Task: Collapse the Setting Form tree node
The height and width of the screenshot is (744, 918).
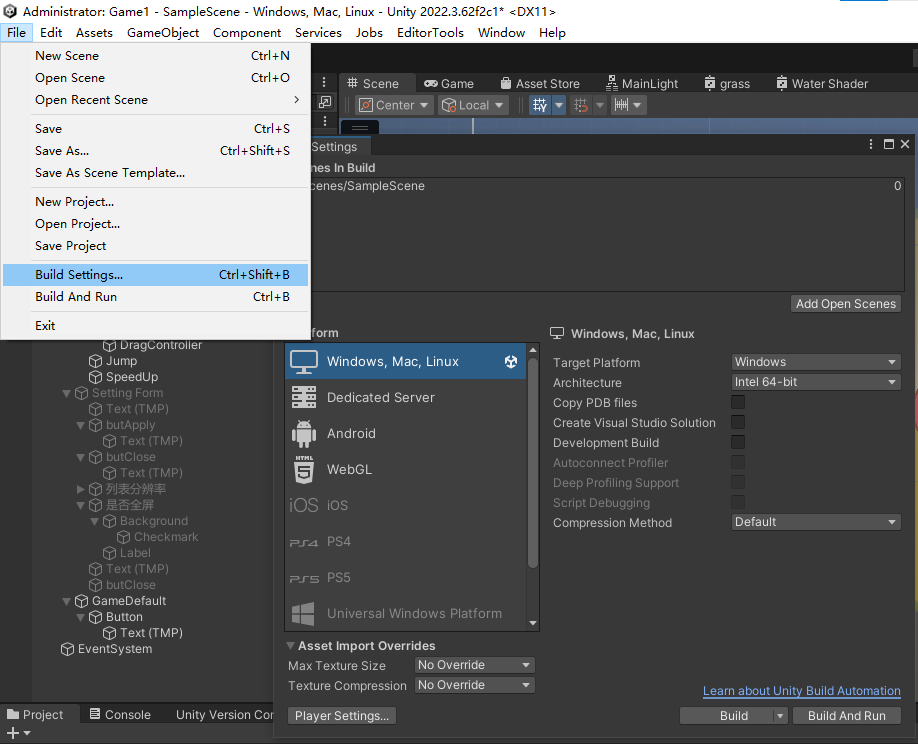Action: point(66,393)
